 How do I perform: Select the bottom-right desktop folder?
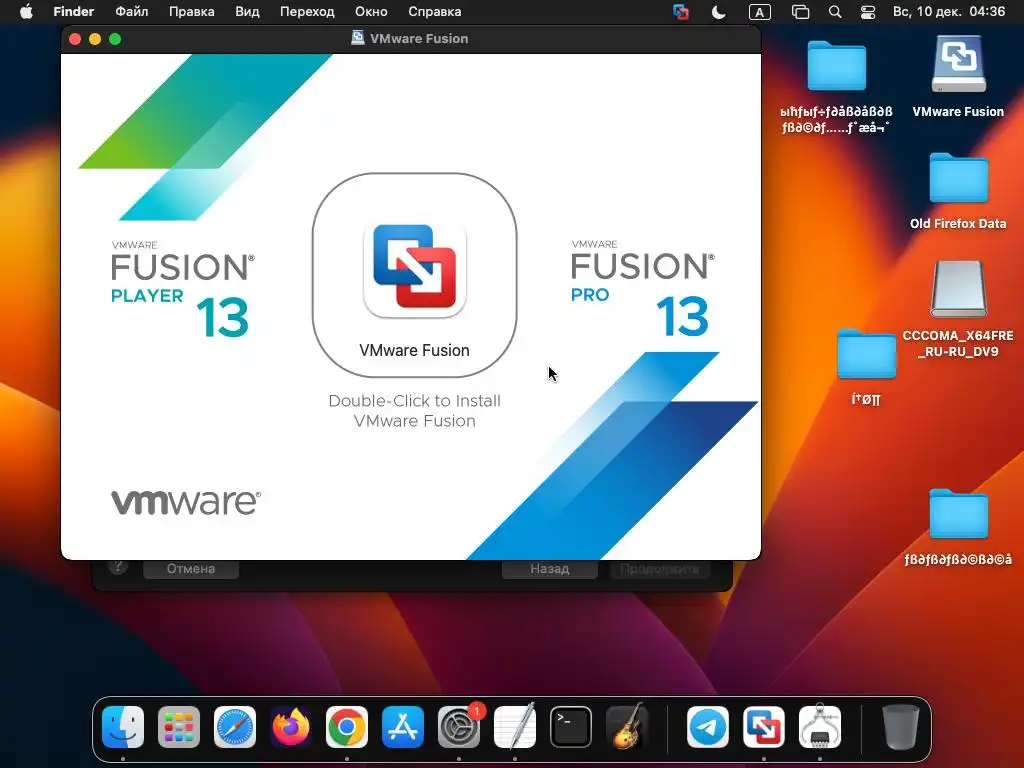pos(958,514)
